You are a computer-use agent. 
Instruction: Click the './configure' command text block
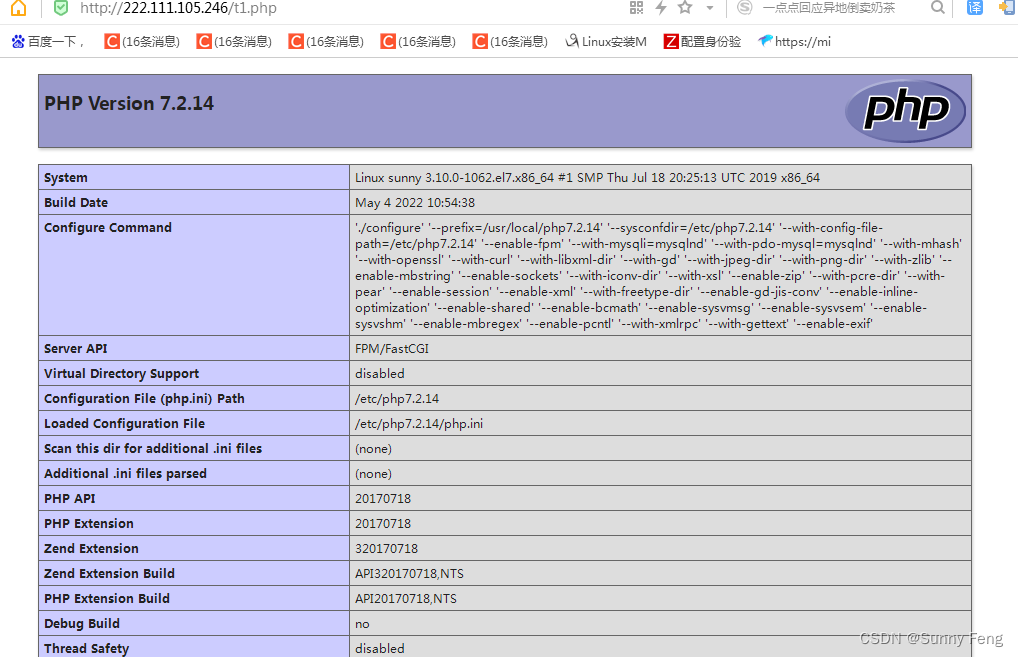(x=658, y=276)
